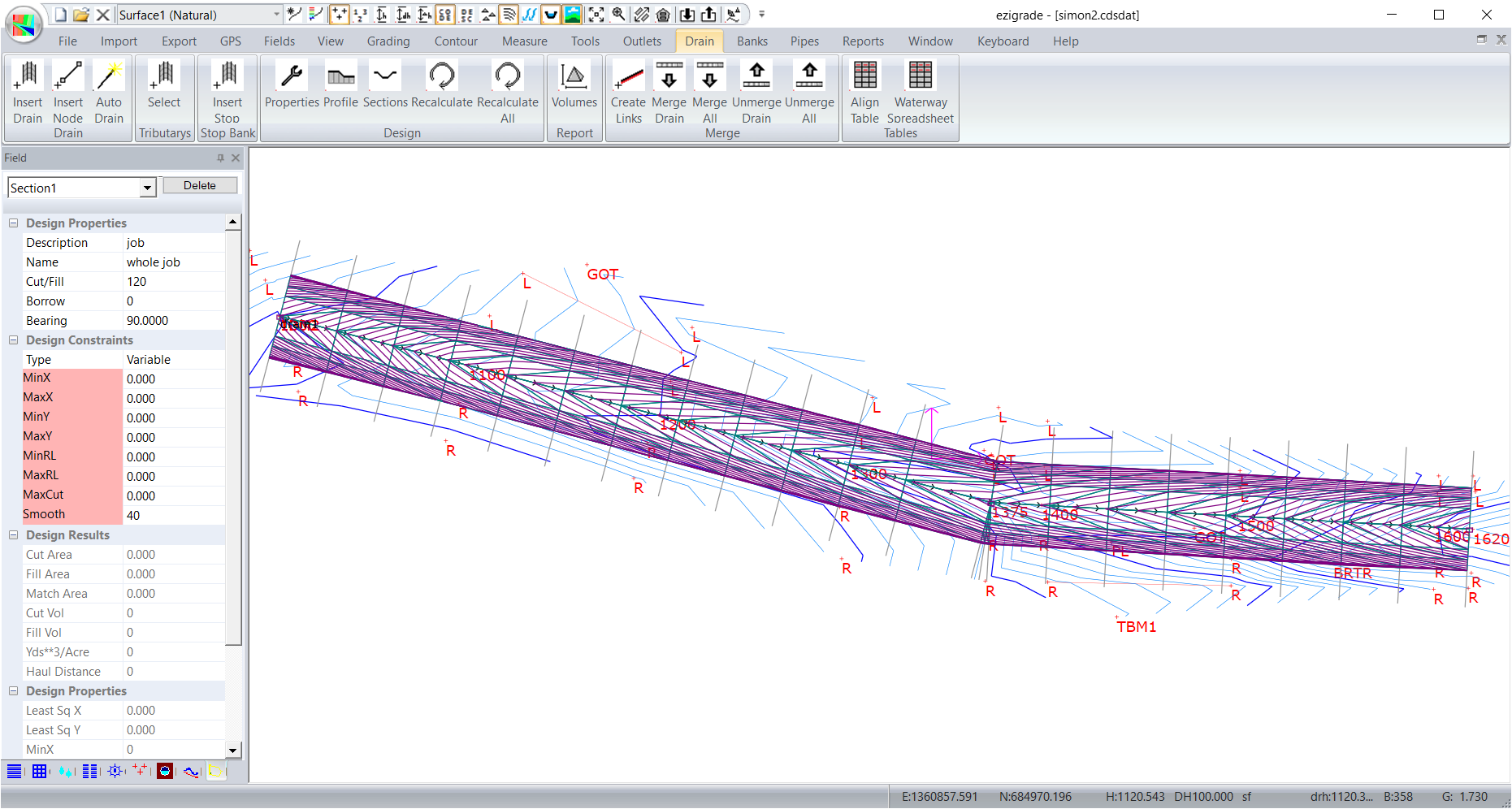
Task: Open the Surface1 (Natural) dropdown
Action: coord(276,15)
